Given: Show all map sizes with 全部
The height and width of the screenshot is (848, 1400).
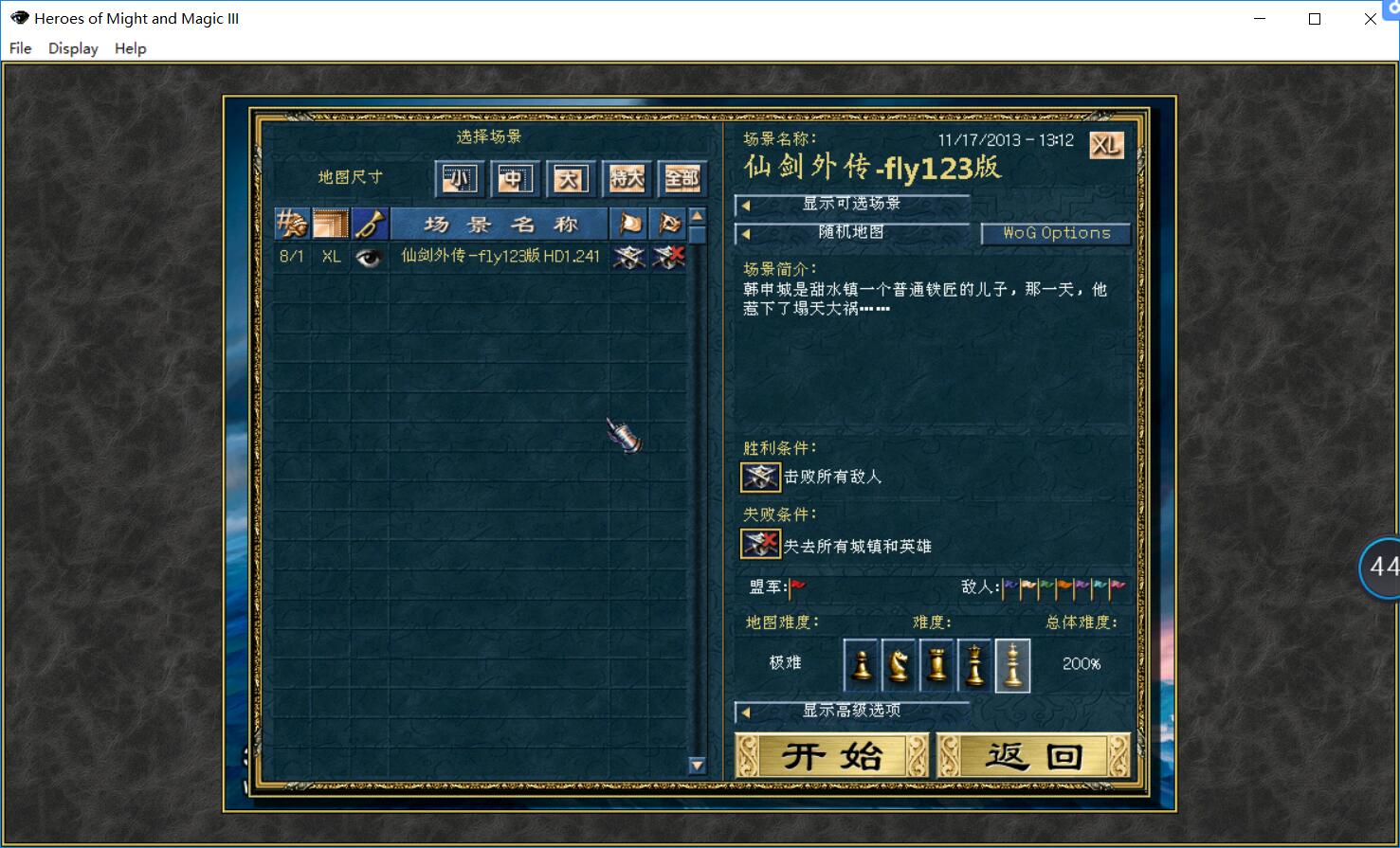Looking at the screenshot, I should pos(682,179).
